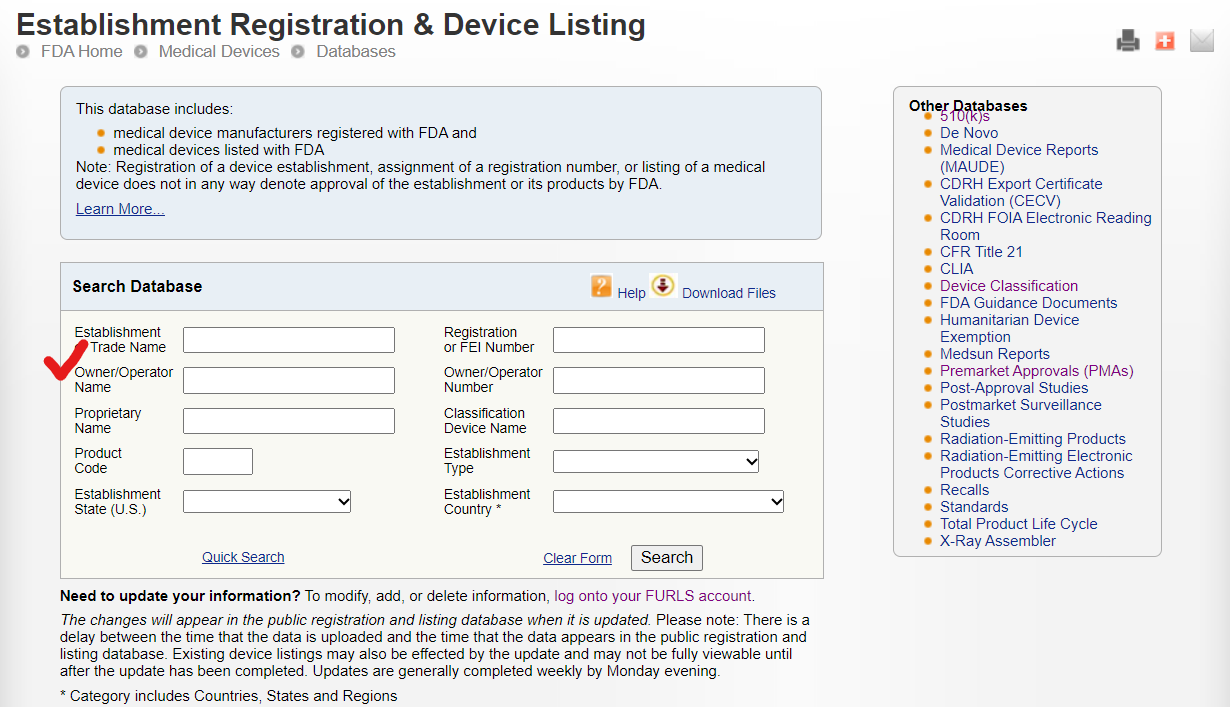
Task: Open the log onto your FURLS account link
Action: pyautogui.click(x=654, y=596)
